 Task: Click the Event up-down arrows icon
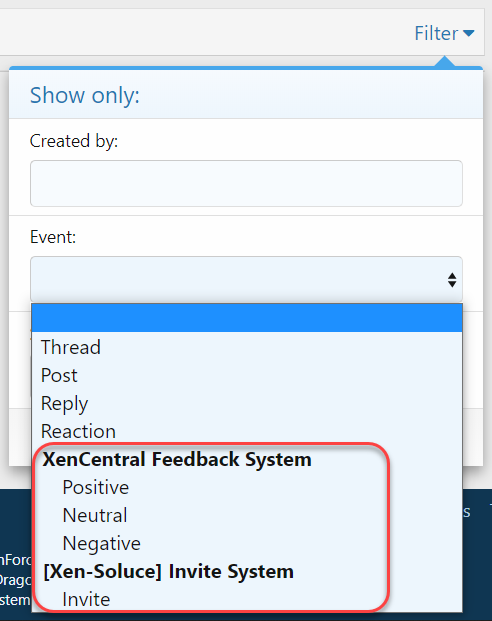coord(452,280)
